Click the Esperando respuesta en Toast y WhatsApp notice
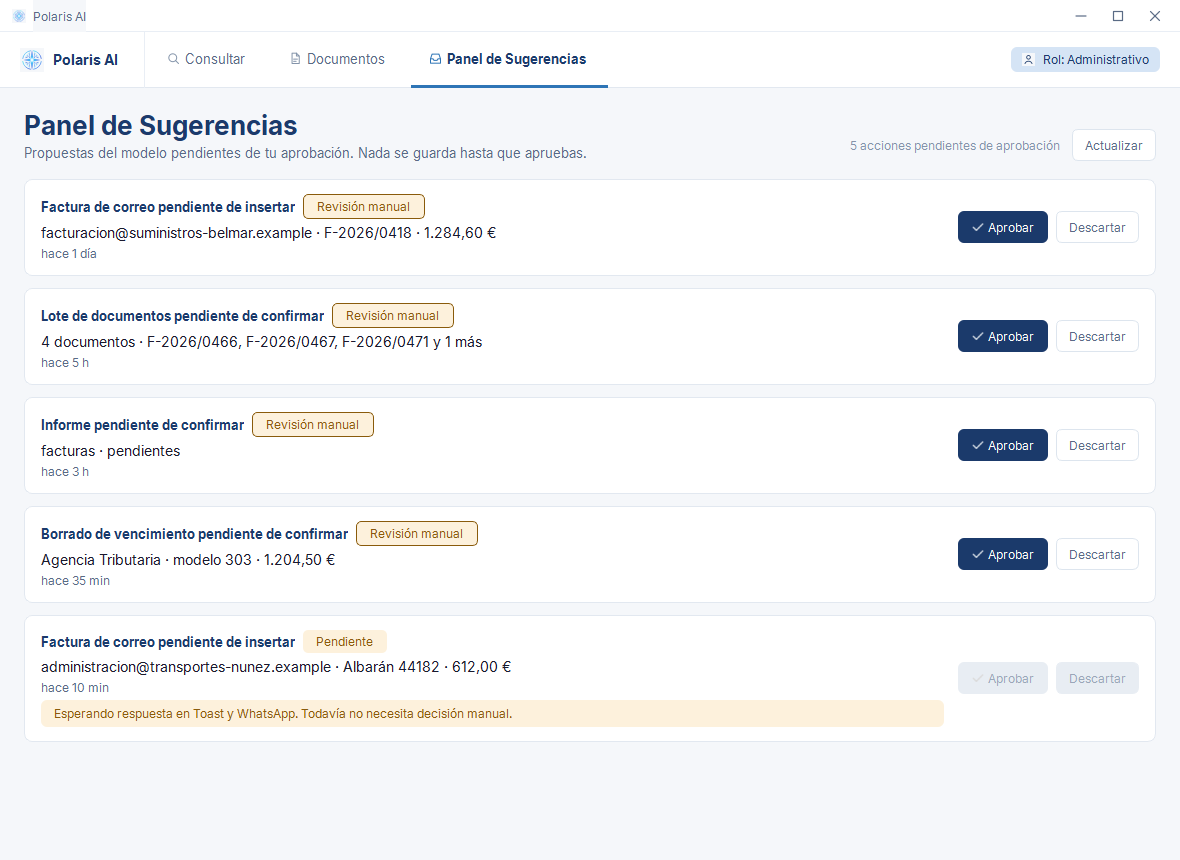 [492, 713]
